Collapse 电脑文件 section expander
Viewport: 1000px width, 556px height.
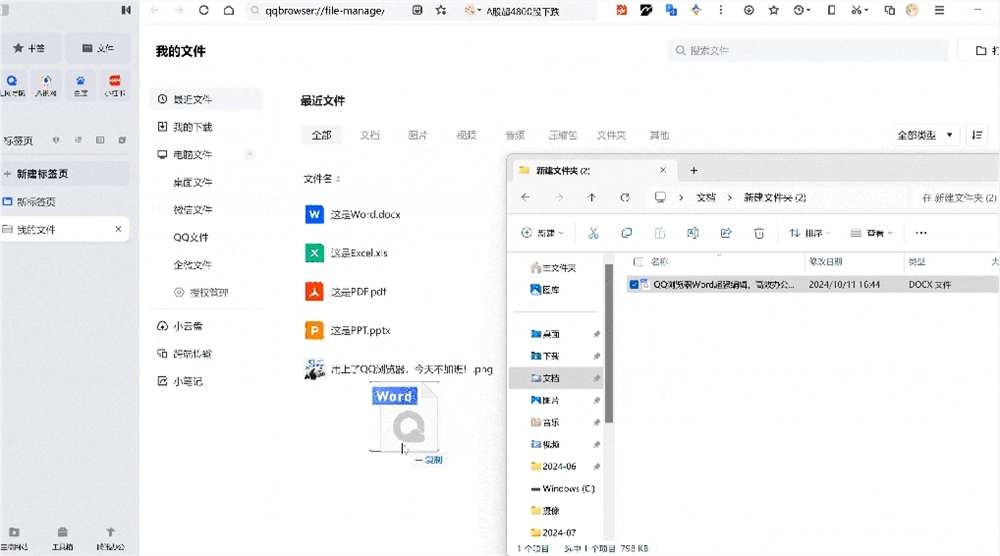coord(249,154)
